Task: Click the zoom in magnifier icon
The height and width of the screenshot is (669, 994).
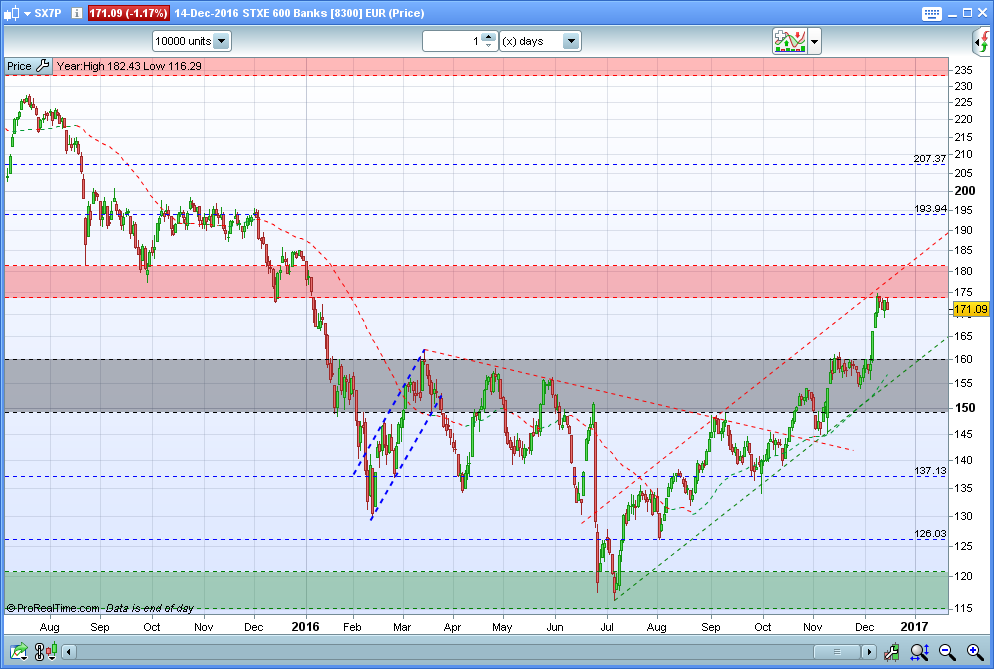Action: coord(975,651)
